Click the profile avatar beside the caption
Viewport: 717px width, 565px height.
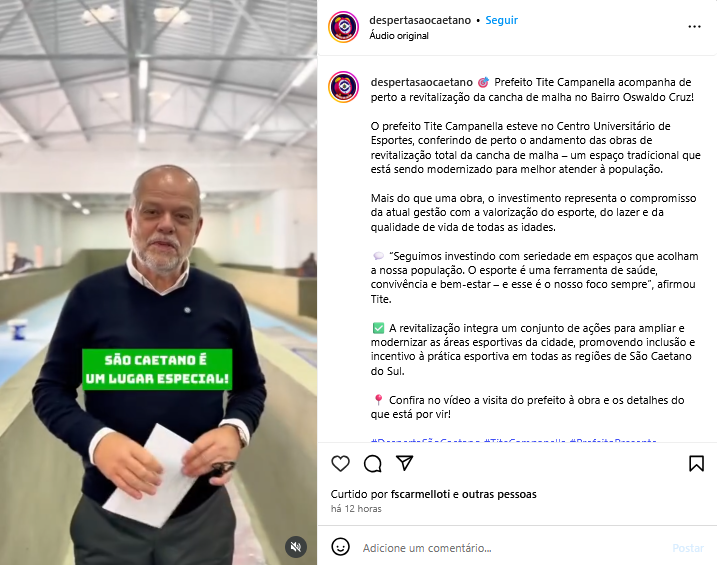(x=343, y=87)
